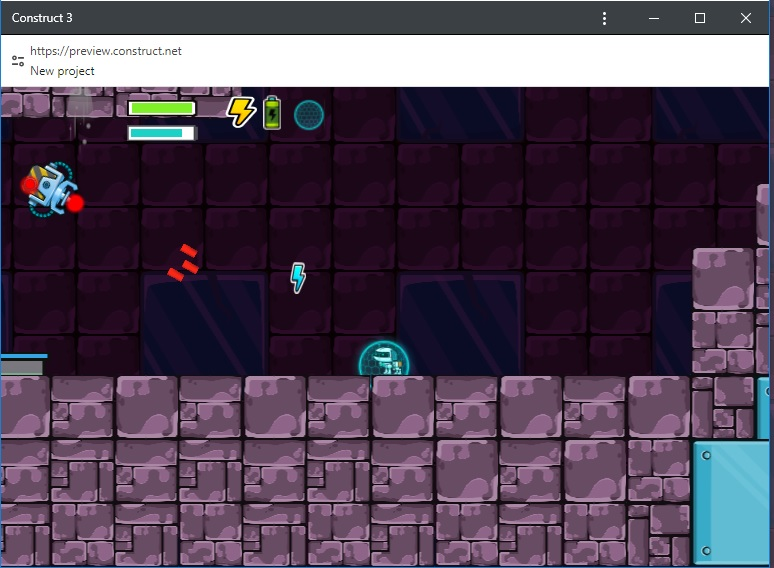Click the green health bar
Image resolution: width=774 pixels, height=568 pixels.
click(x=161, y=108)
